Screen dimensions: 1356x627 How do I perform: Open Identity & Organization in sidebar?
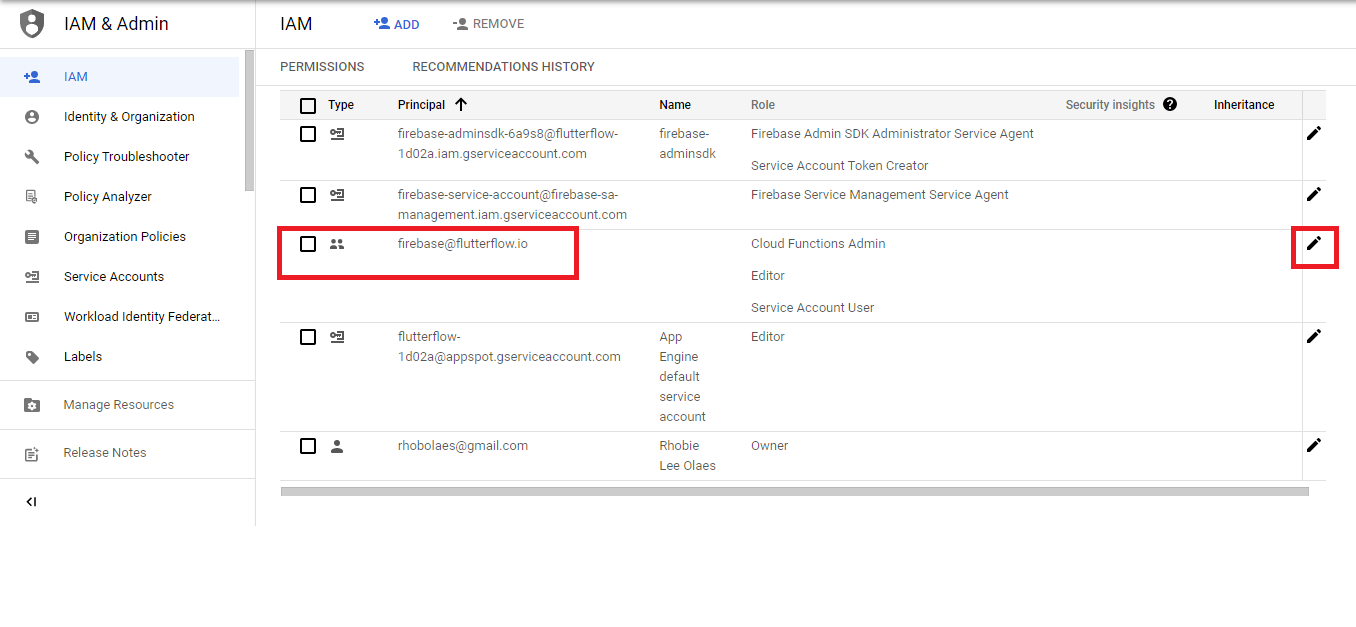[x=129, y=117]
